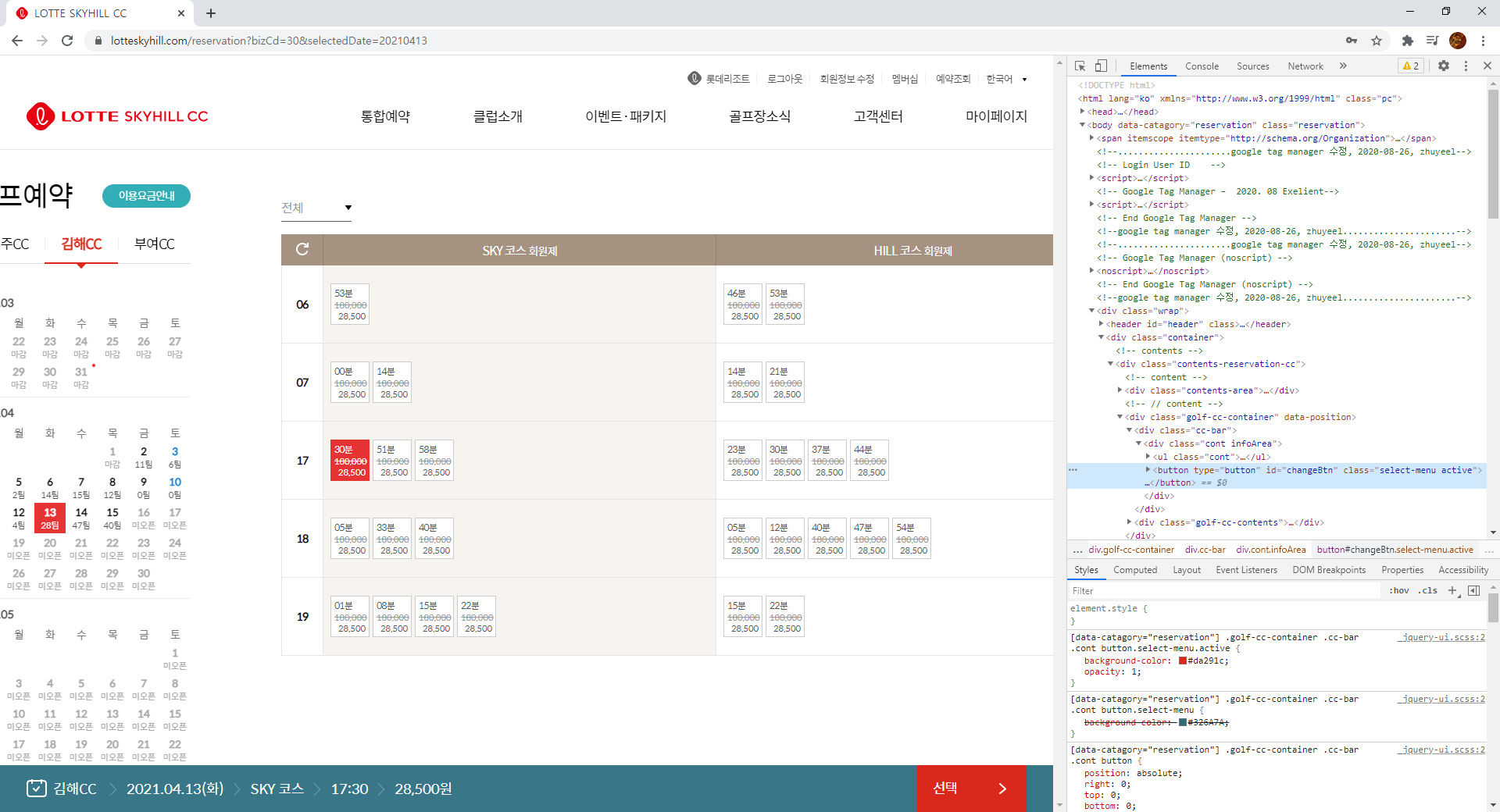1500x812 pixels.
Task: Expand the golf-cc-contents div node
Action: pos(1130,522)
